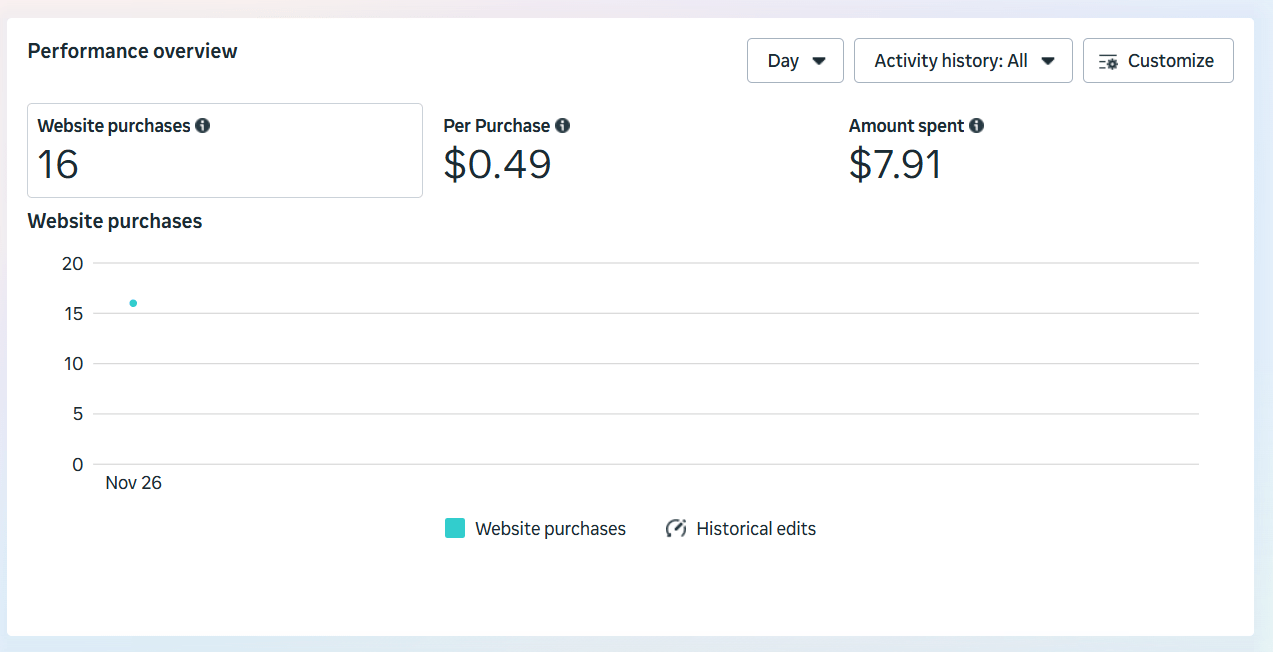Click the Historical edits gauge icon in legend
The height and width of the screenshot is (652, 1273).
(676, 528)
